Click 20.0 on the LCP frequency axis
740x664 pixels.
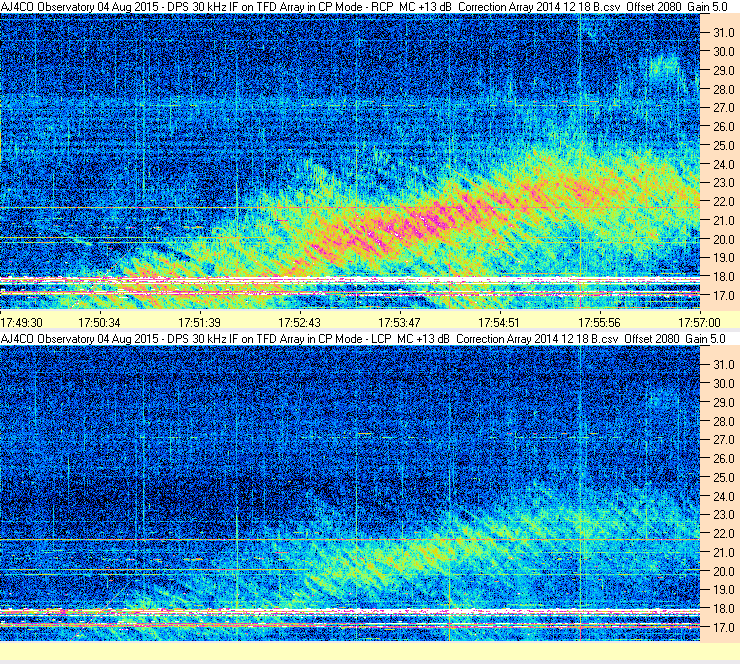(x=723, y=572)
